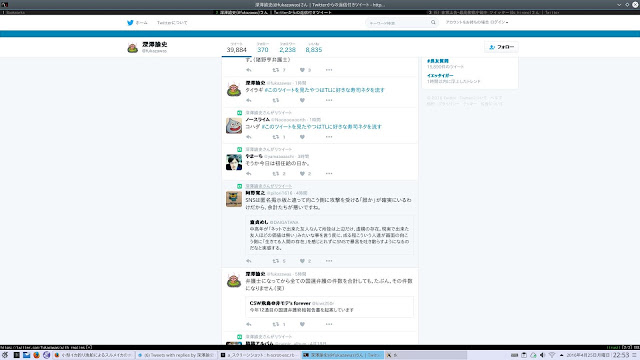Open more options on ノースライム's tweet
Screen dimensions: 640x360
point(329,137)
